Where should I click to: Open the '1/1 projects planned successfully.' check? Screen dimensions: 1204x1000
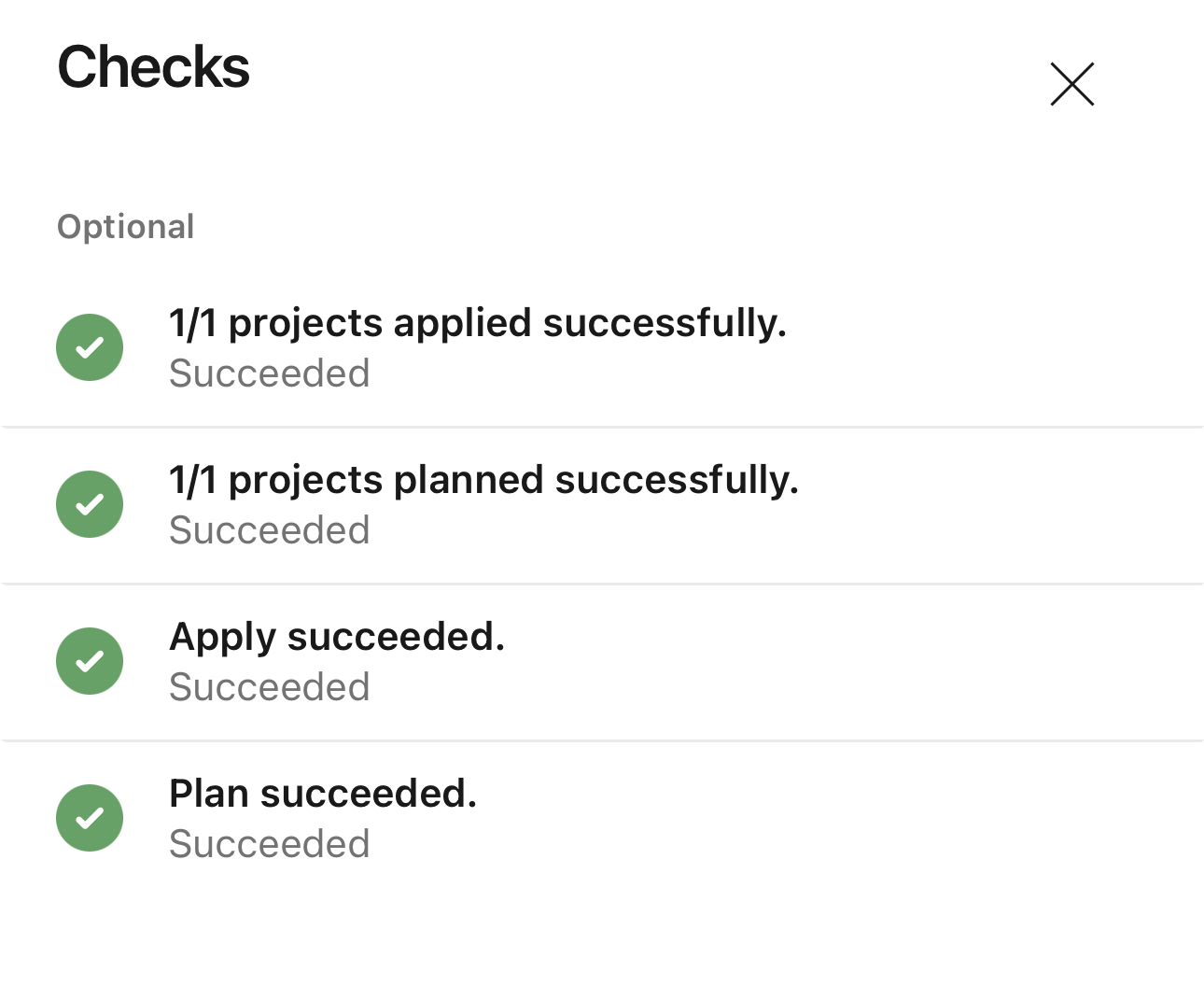click(483, 480)
